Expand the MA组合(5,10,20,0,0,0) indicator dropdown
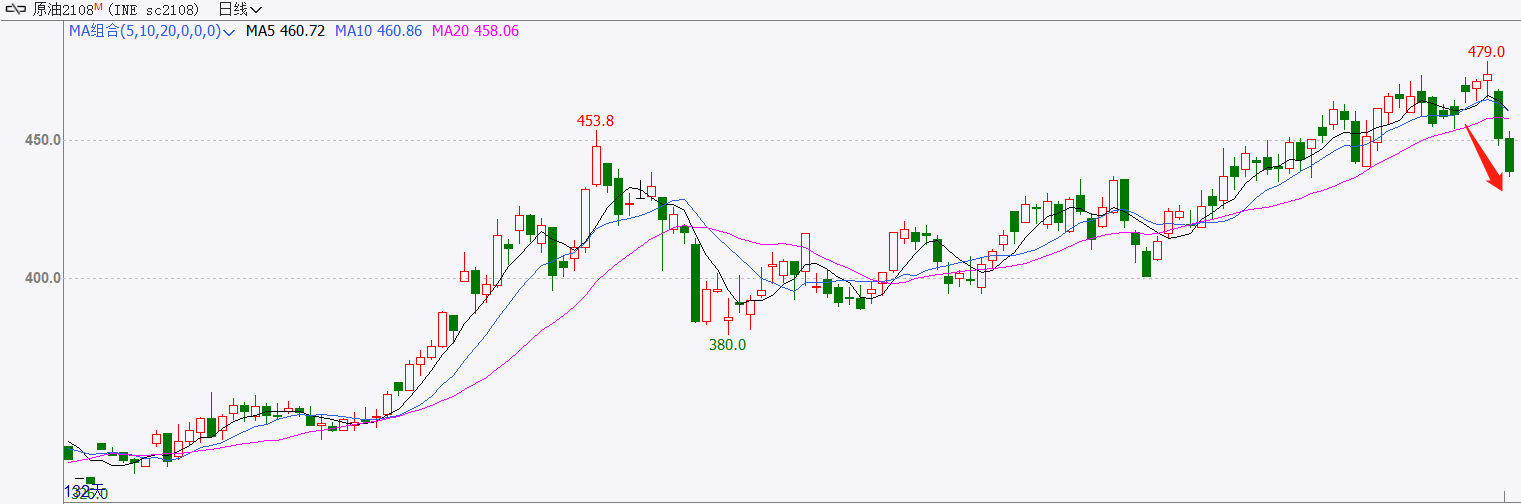 152,31
